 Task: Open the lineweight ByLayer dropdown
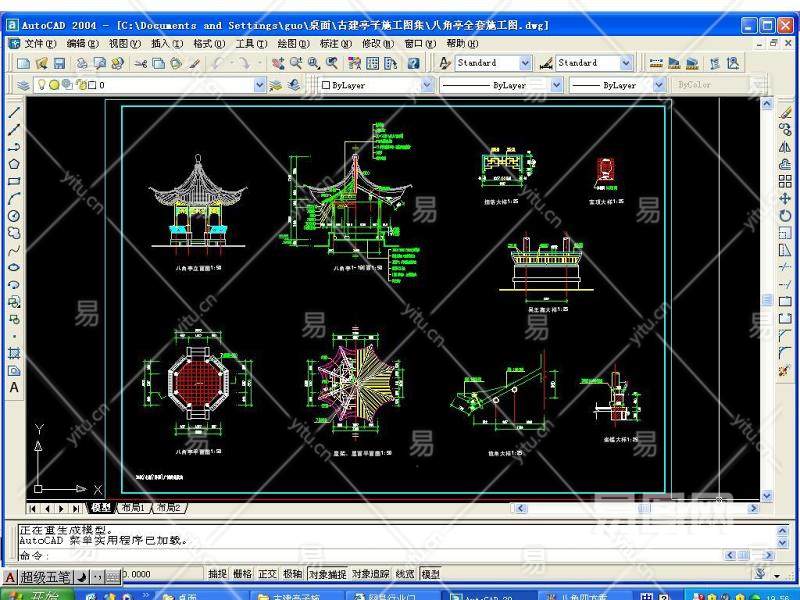point(659,85)
